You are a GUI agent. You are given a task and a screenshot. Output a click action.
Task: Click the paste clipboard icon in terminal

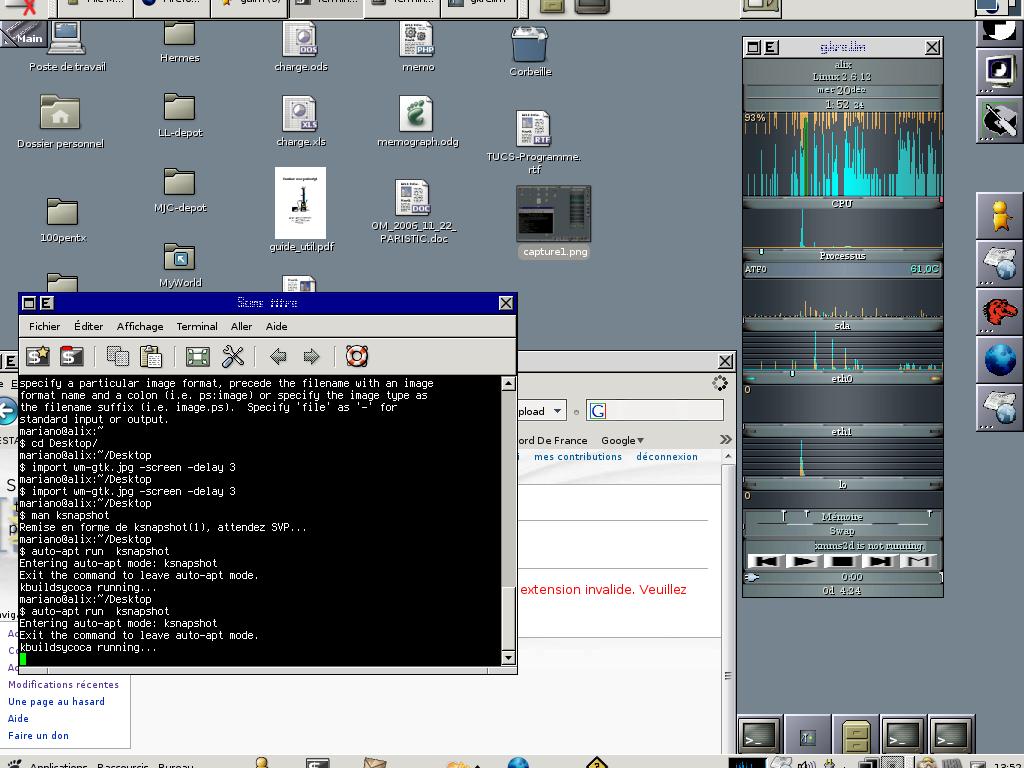click(x=151, y=356)
